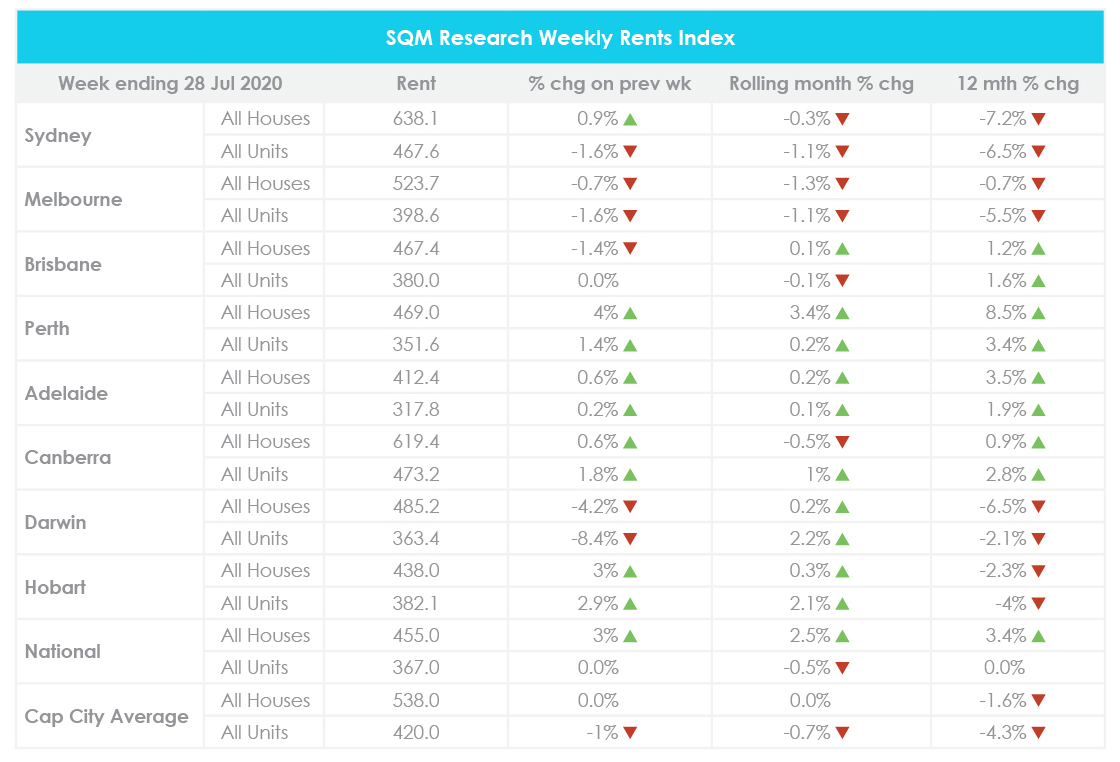Viewport: 1120px width, 762px height.
Task: Click Darwin All Units rent 363.4
Action: (x=416, y=538)
